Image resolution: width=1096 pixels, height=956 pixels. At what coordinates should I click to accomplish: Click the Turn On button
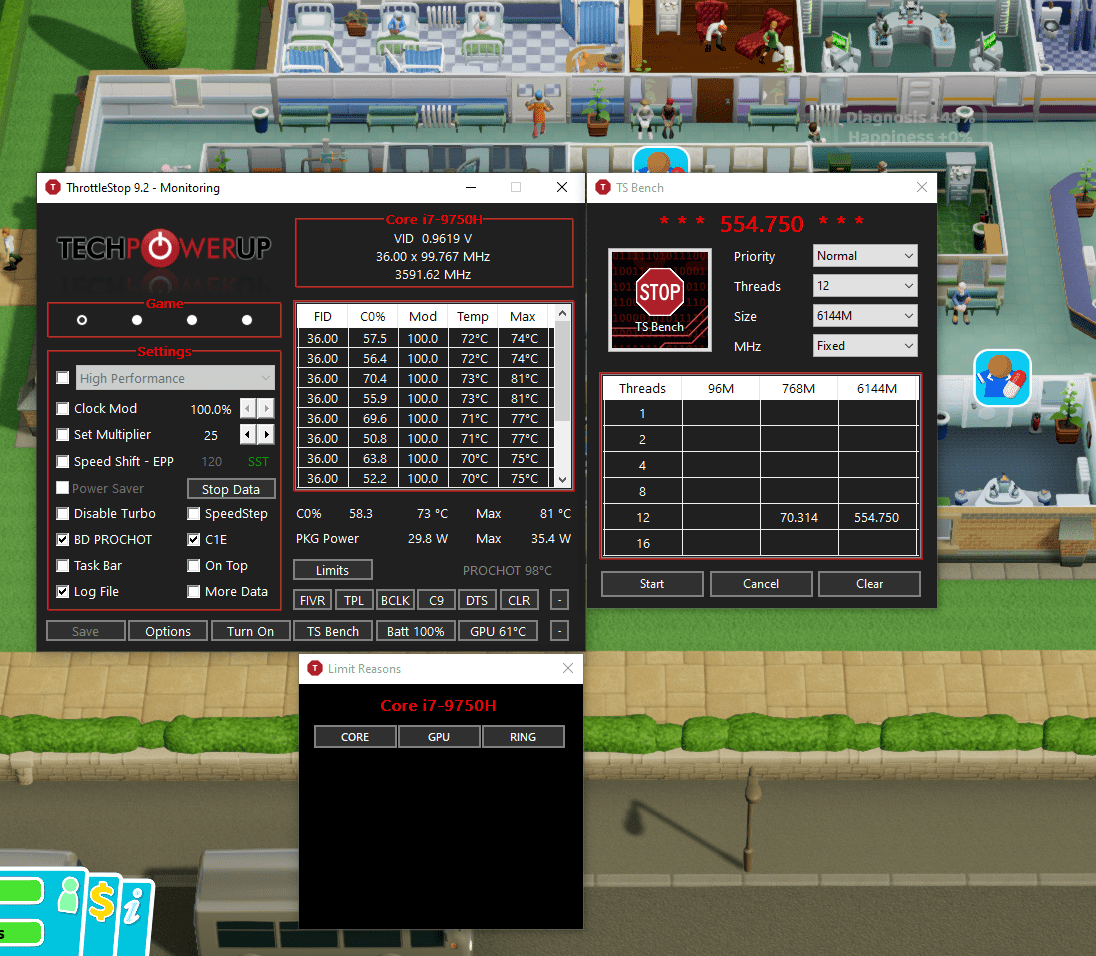(250, 631)
